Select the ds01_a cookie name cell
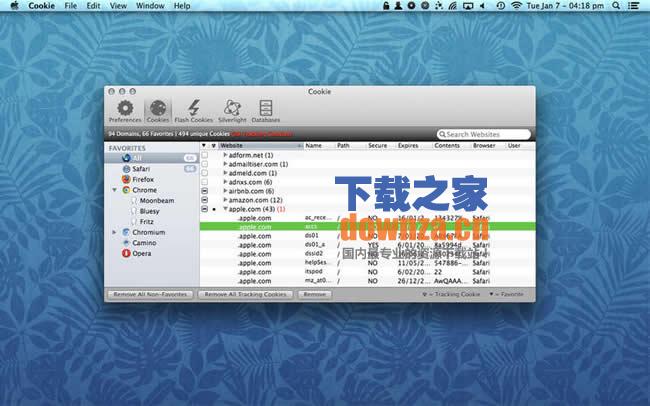 tap(315, 245)
